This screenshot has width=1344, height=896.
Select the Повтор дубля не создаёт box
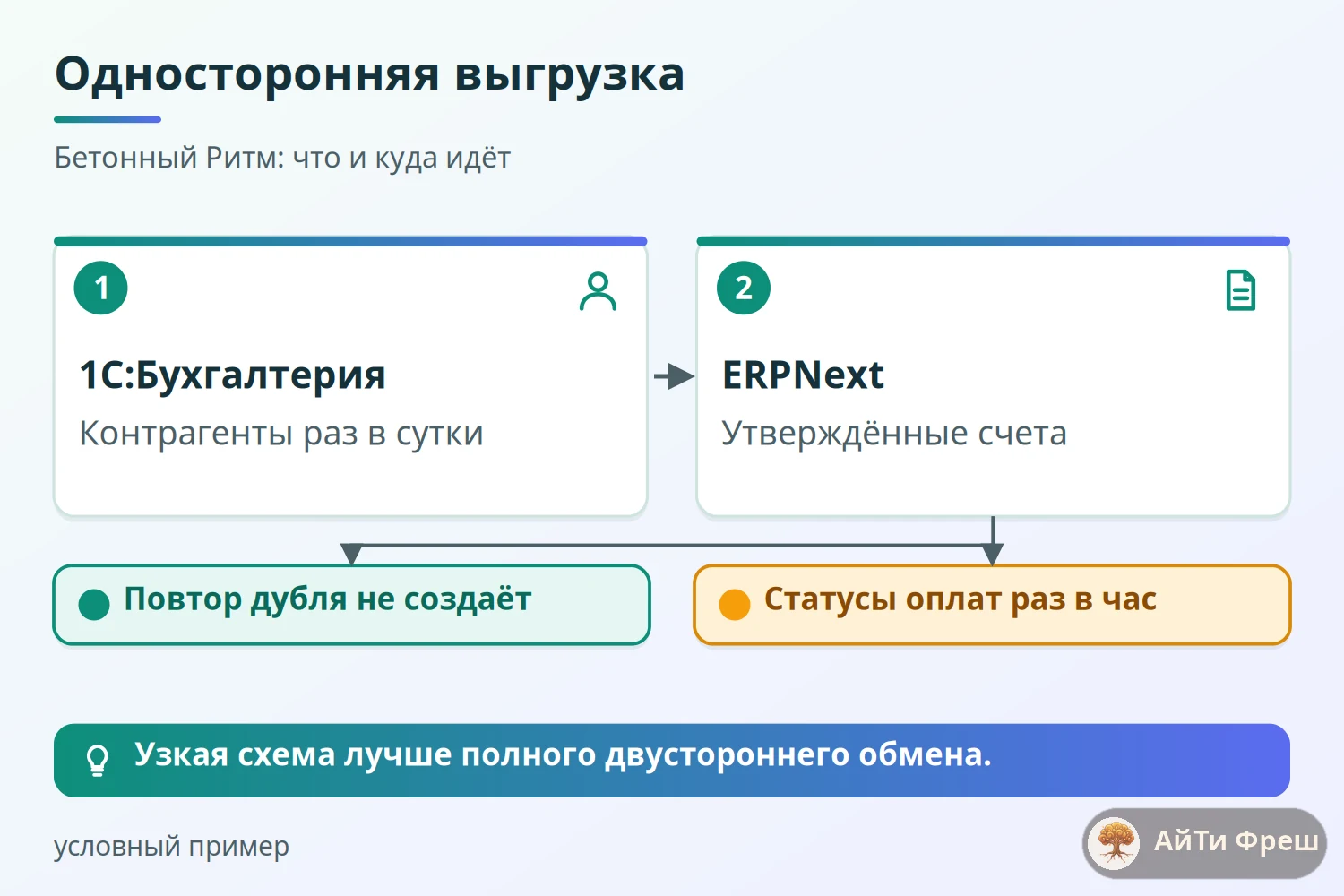(351, 605)
